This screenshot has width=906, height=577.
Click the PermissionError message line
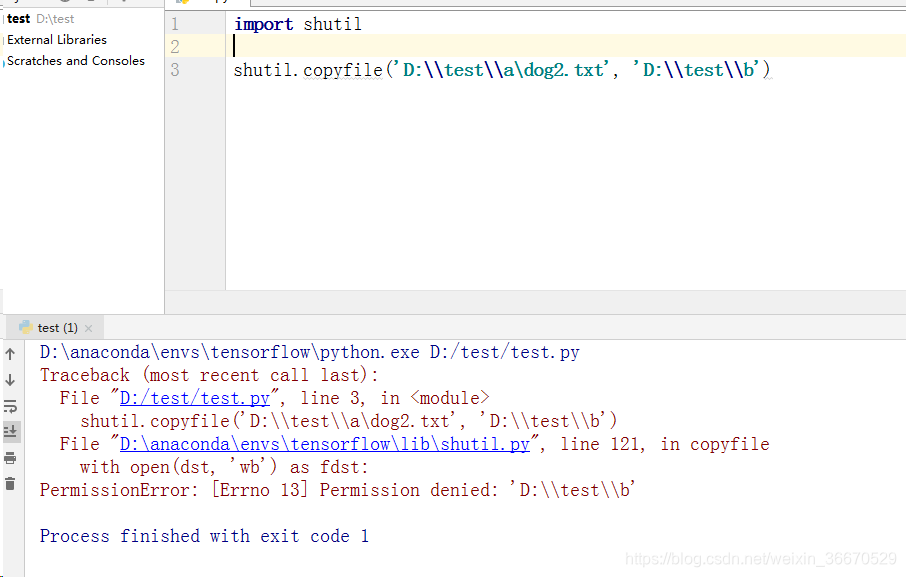337,490
